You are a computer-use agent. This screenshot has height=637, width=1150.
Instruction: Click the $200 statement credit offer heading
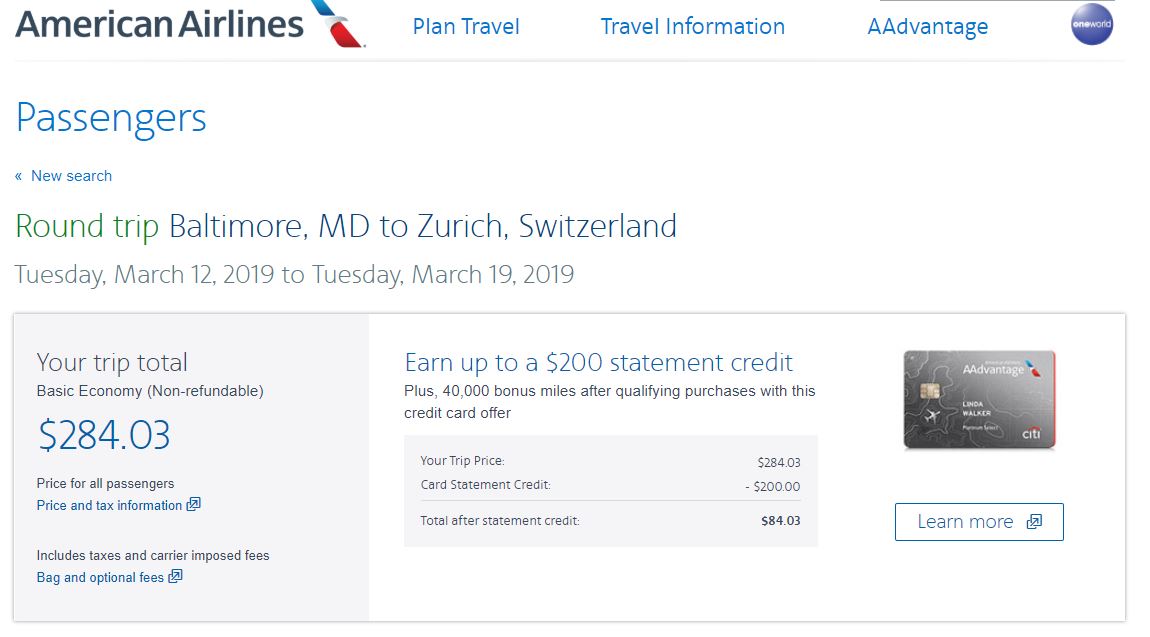pos(598,362)
